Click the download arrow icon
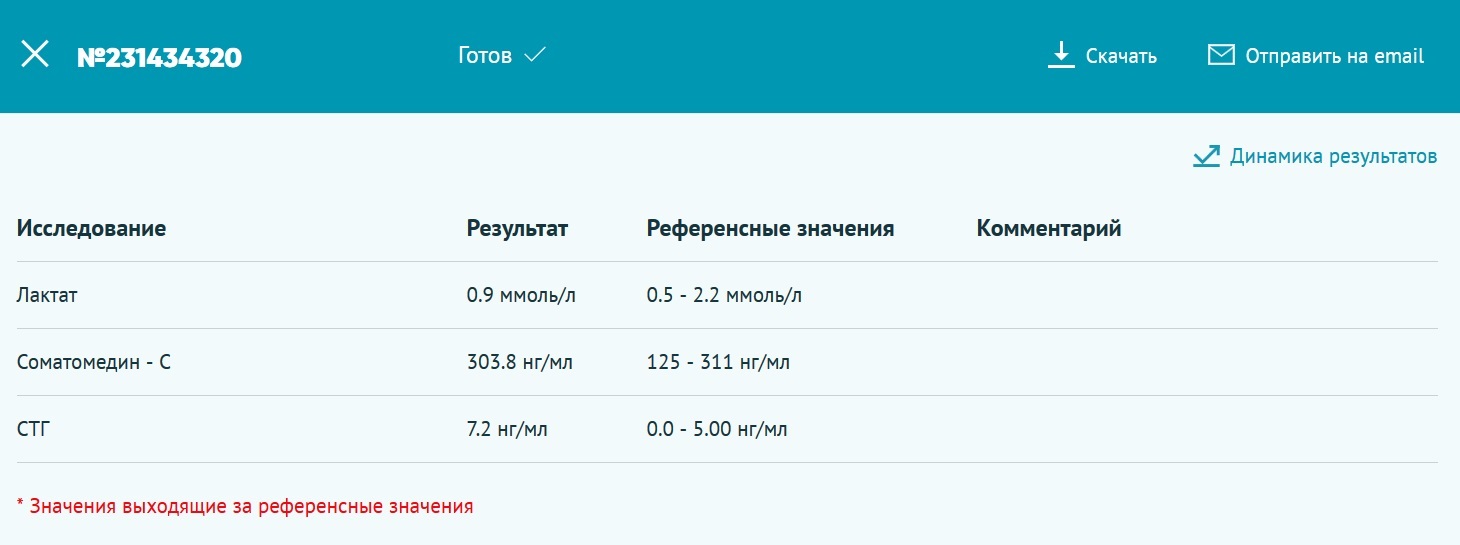The width and height of the screenshot is (1460, 545). click(1060, 55)
